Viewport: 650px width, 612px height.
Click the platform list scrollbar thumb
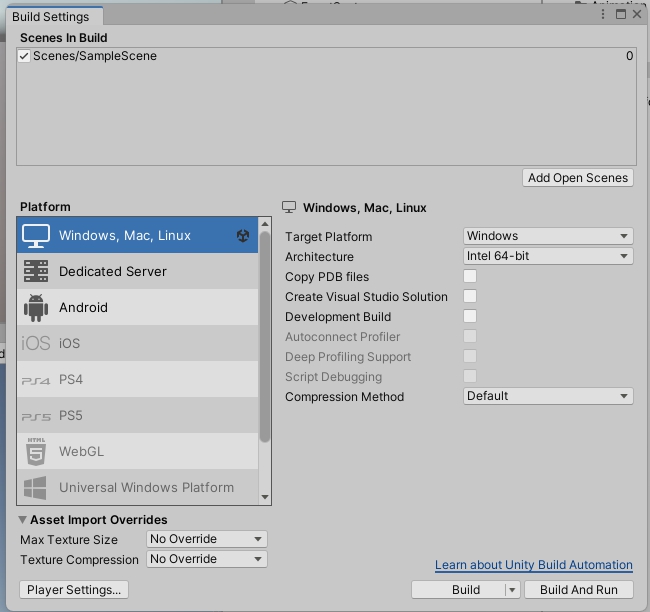(265, 337)
